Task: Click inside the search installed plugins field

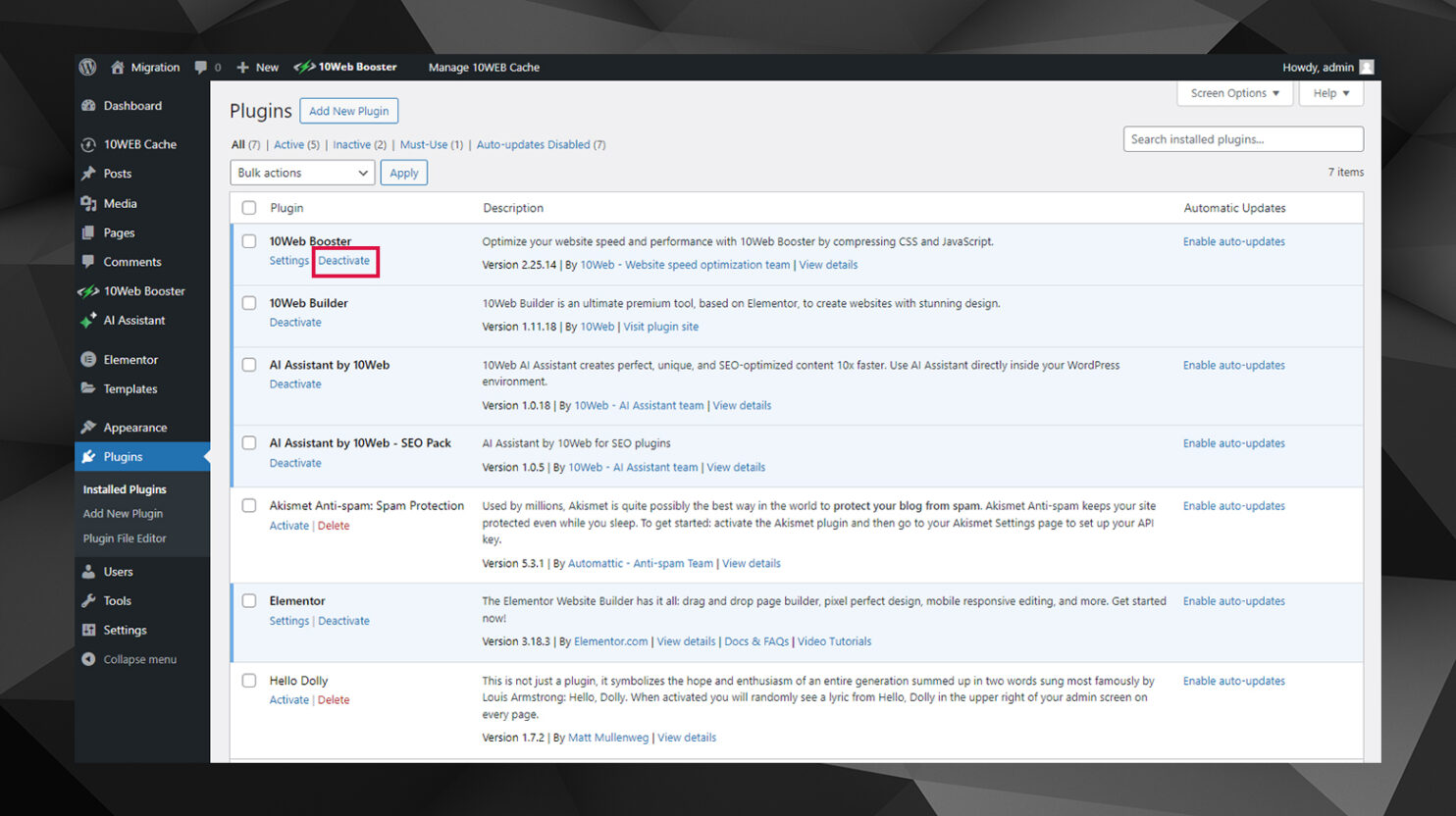Action: pyautogui.click(x=1242, y=138)
